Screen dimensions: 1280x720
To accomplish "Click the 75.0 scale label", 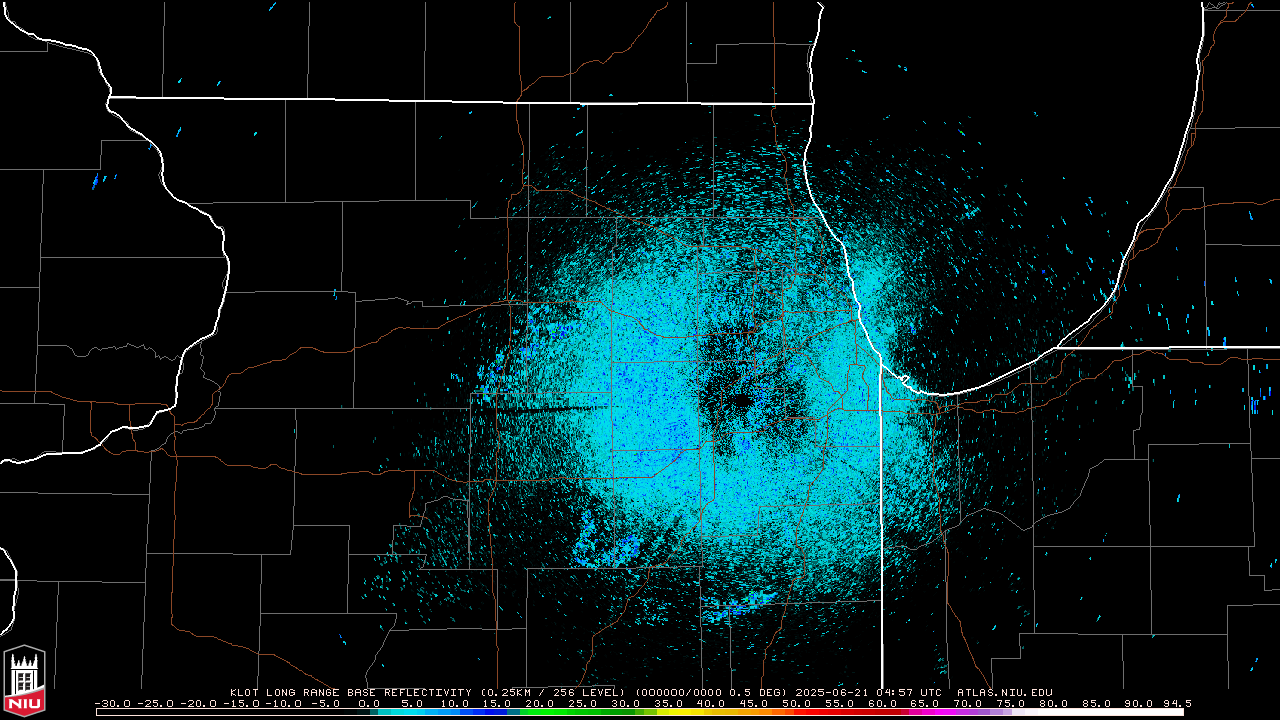I will [1010, 703].
